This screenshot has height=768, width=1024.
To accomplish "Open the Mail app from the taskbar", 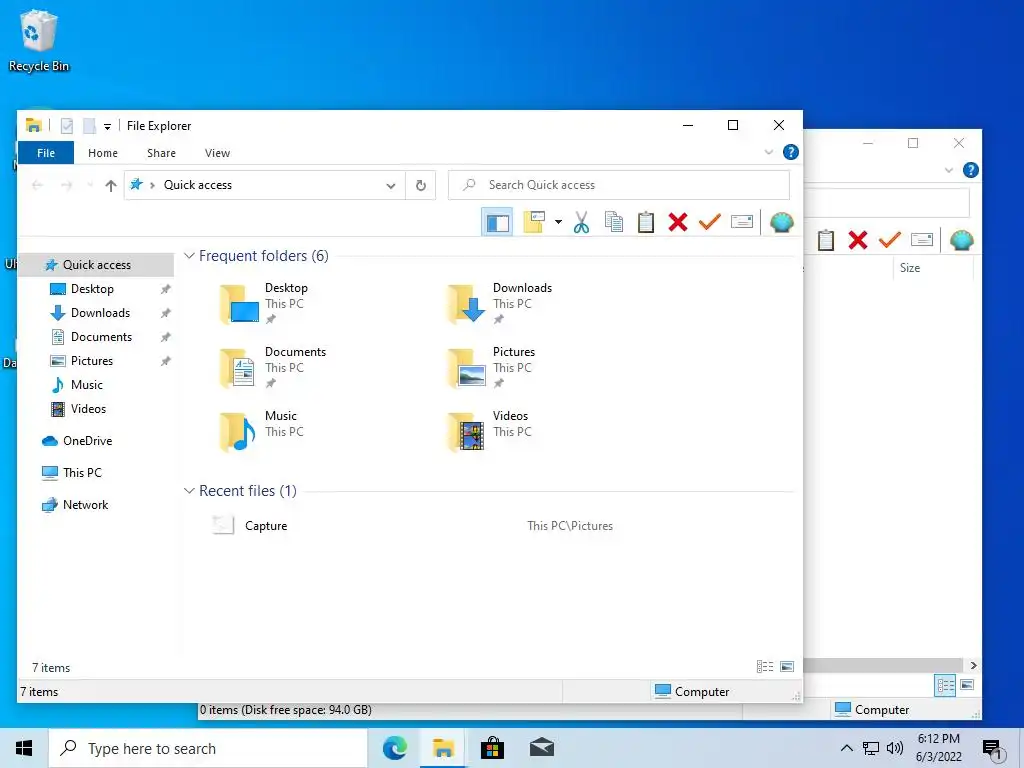I will [x=541, y=748].
